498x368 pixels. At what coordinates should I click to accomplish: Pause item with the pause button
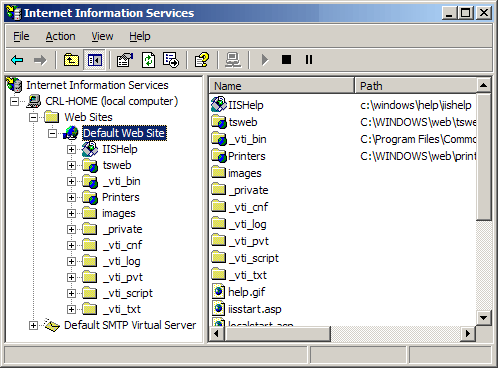pyautogui.click(x=309, y=60)
